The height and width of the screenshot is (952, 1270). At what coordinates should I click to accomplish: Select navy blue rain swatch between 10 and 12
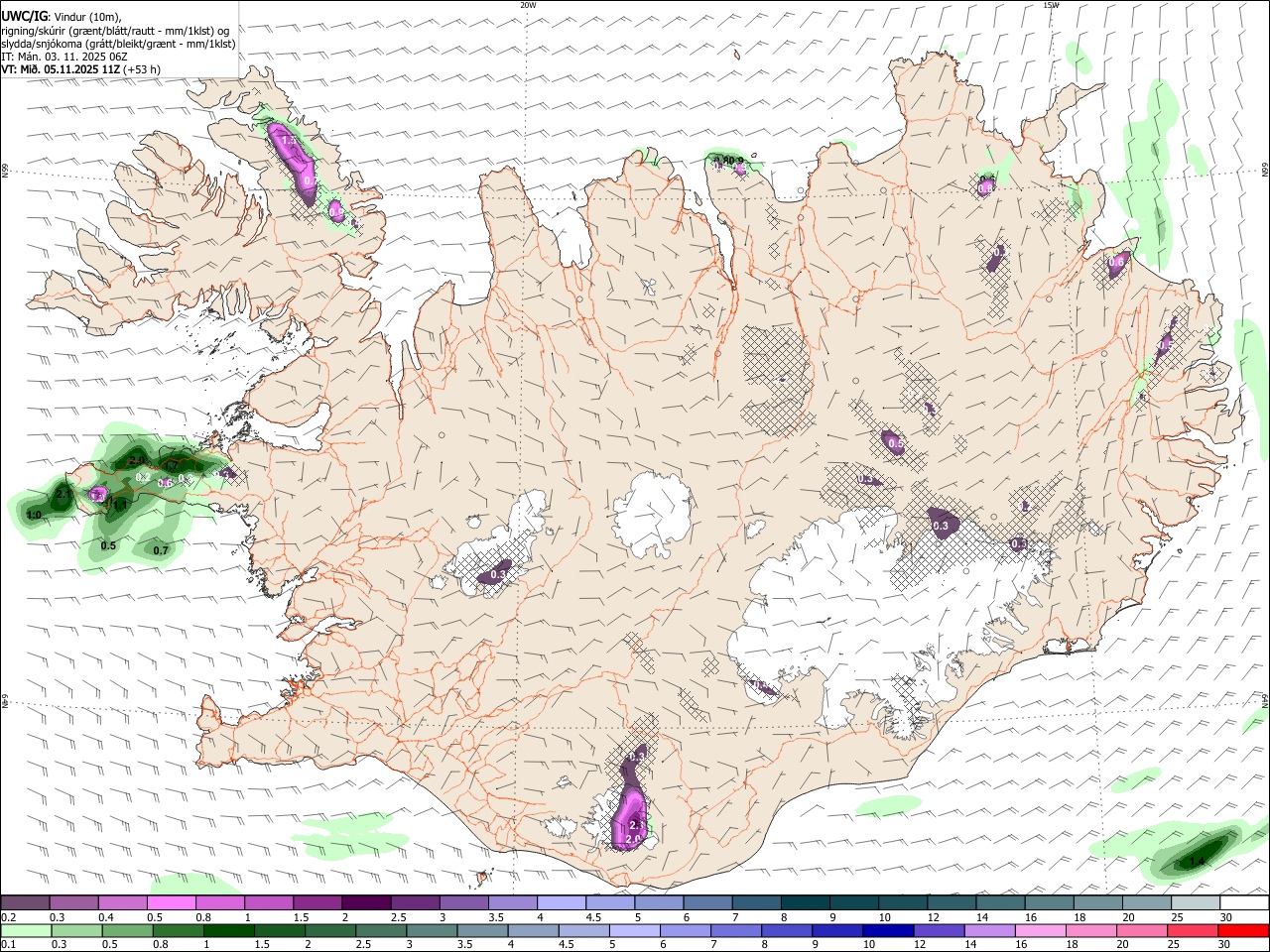(x=888, y=930)
